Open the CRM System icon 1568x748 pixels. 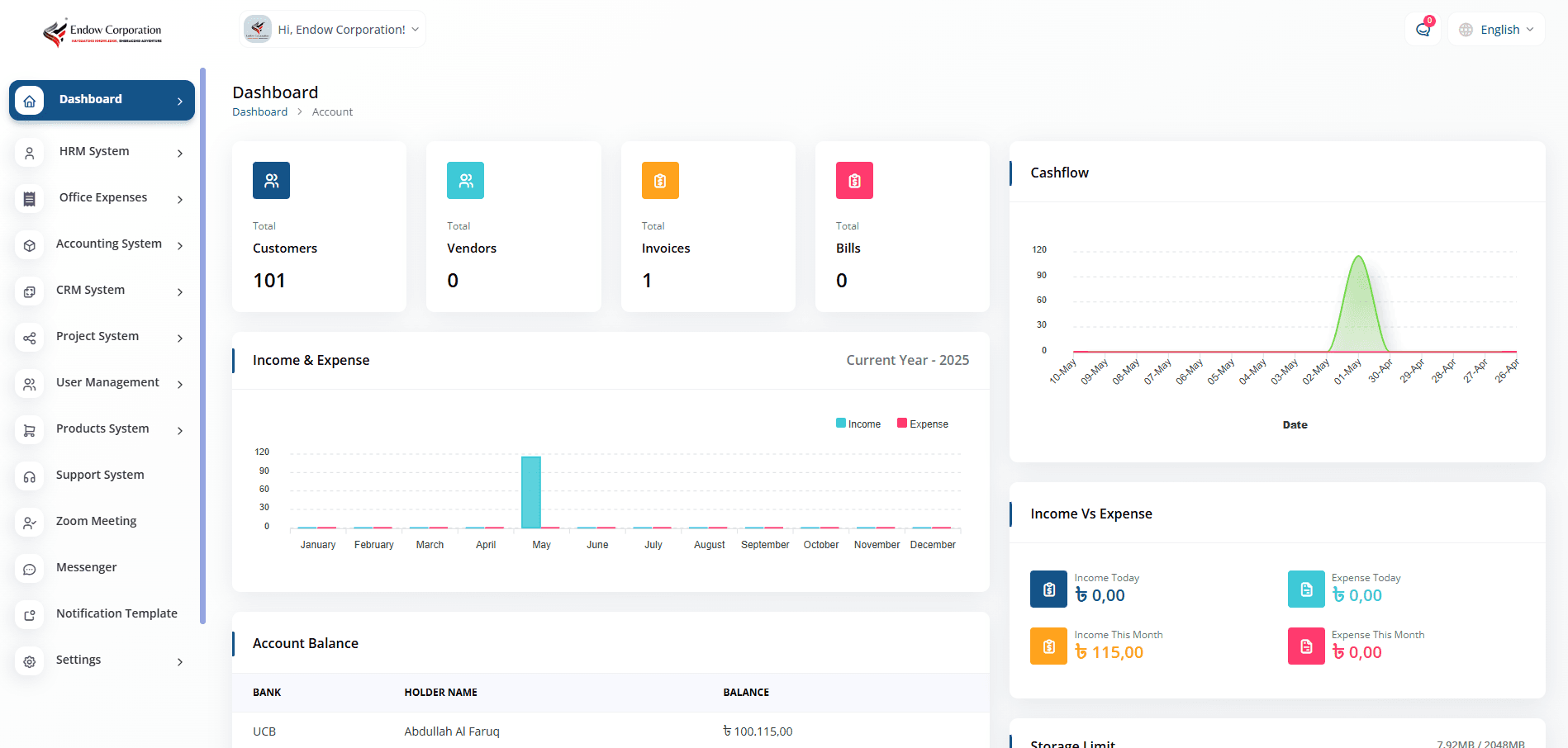30,291
